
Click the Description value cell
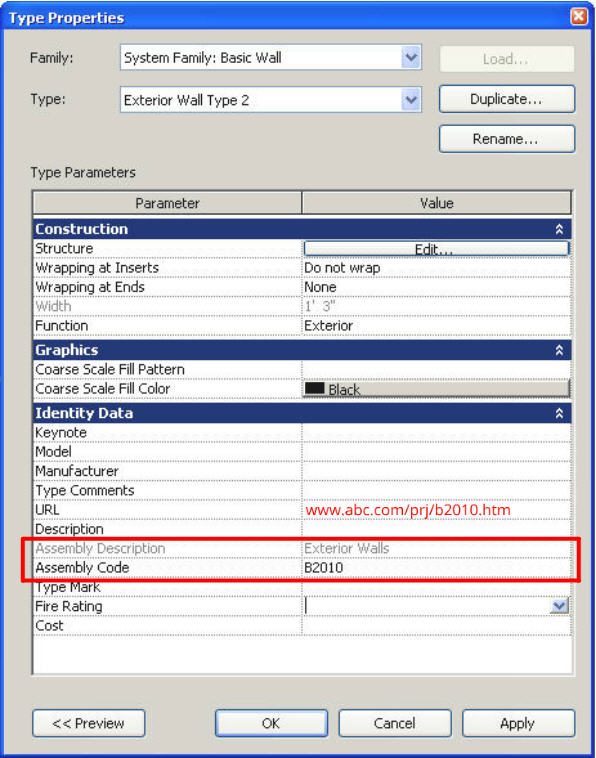tap(436, 529)
